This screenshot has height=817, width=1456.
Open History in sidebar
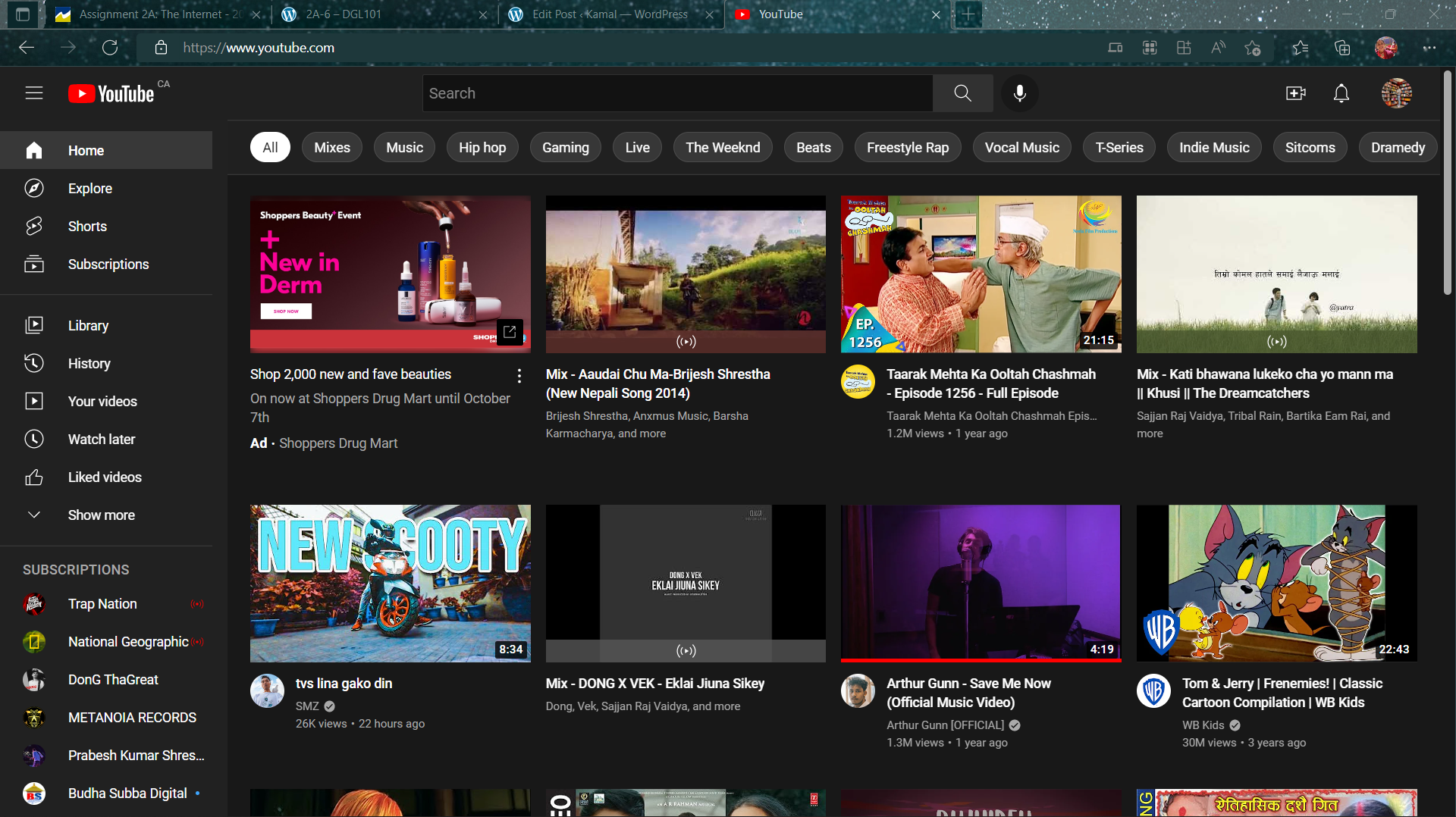point(106,363)
